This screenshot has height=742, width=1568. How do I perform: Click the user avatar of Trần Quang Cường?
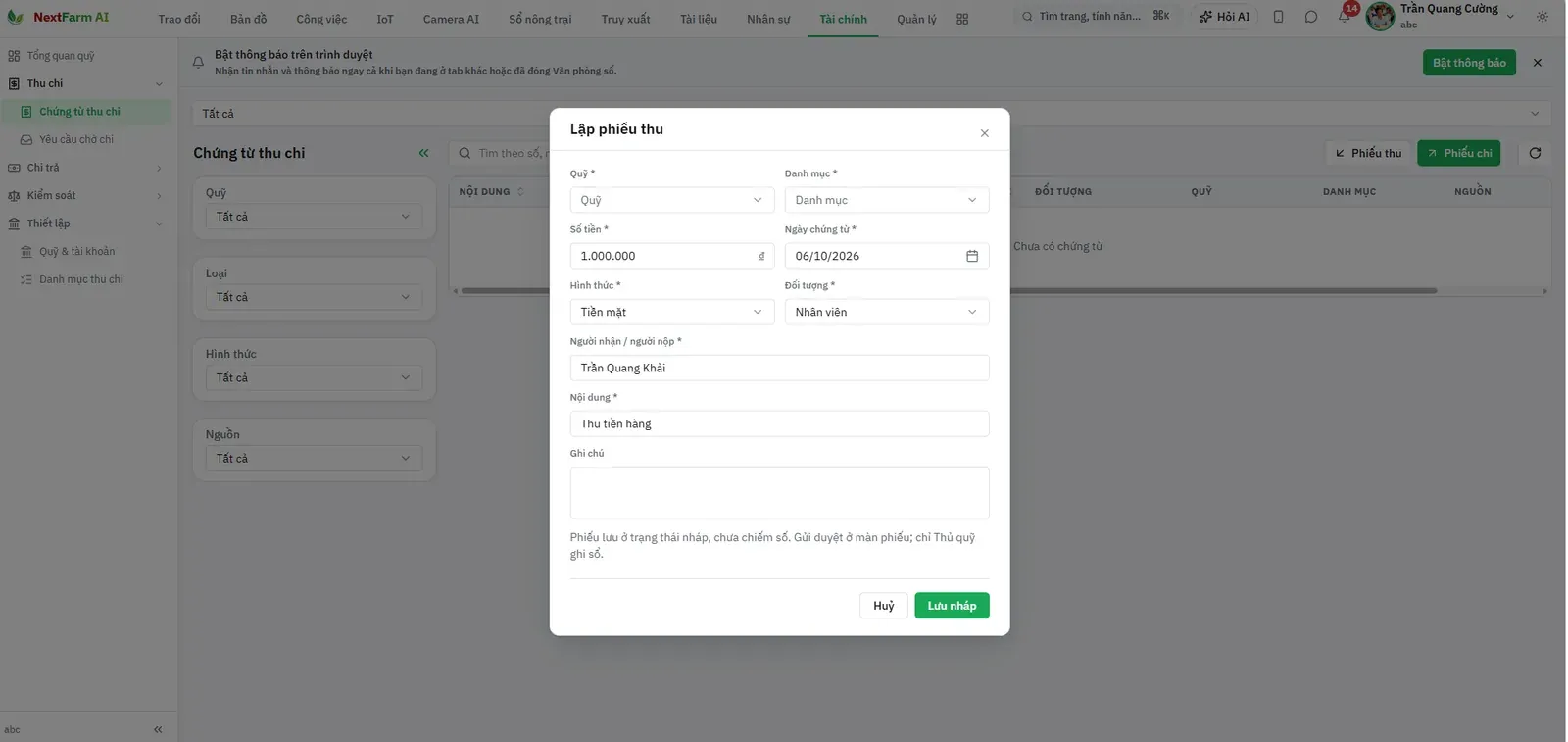click(x=1380, y=17)
